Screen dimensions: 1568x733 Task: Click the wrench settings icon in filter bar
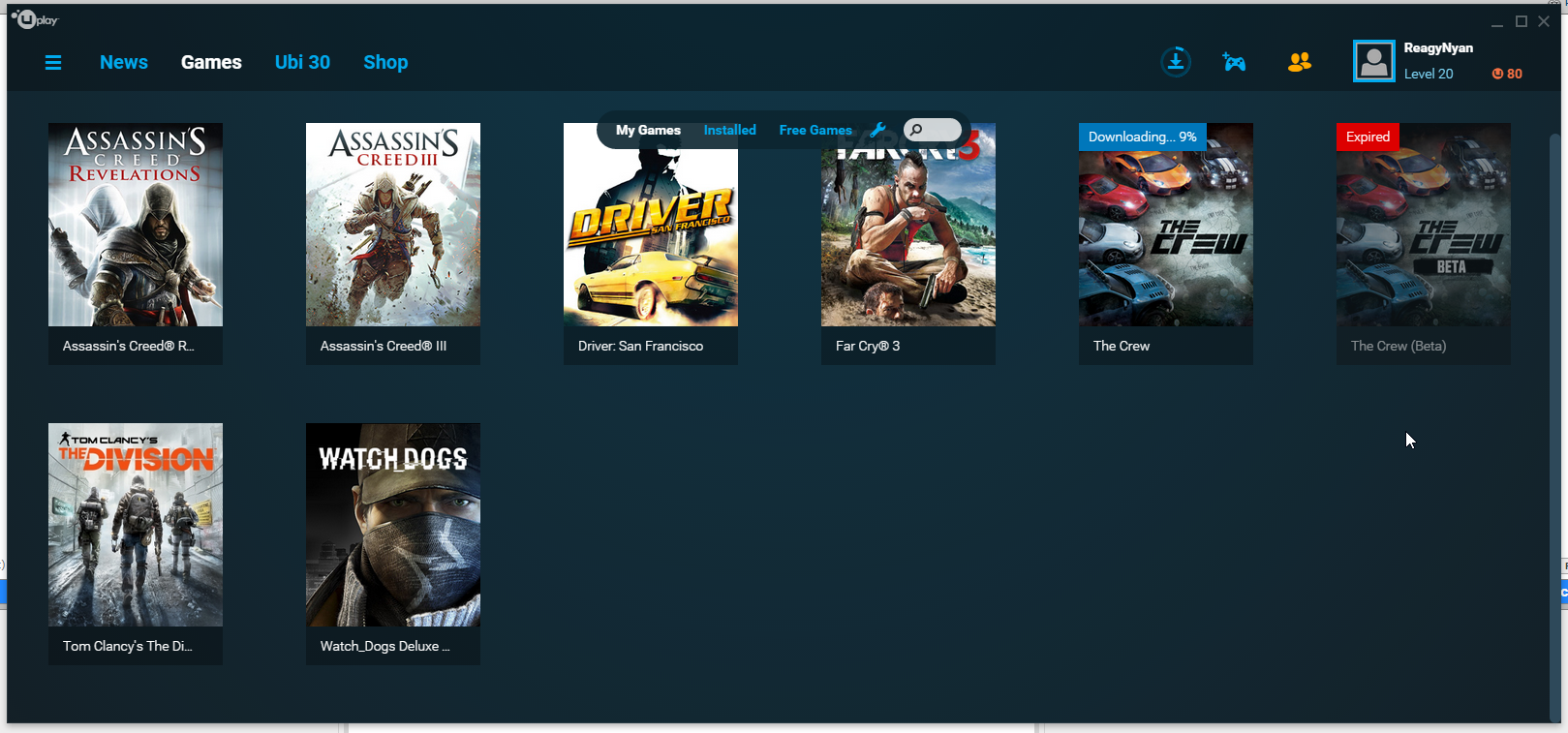[878, 130]
